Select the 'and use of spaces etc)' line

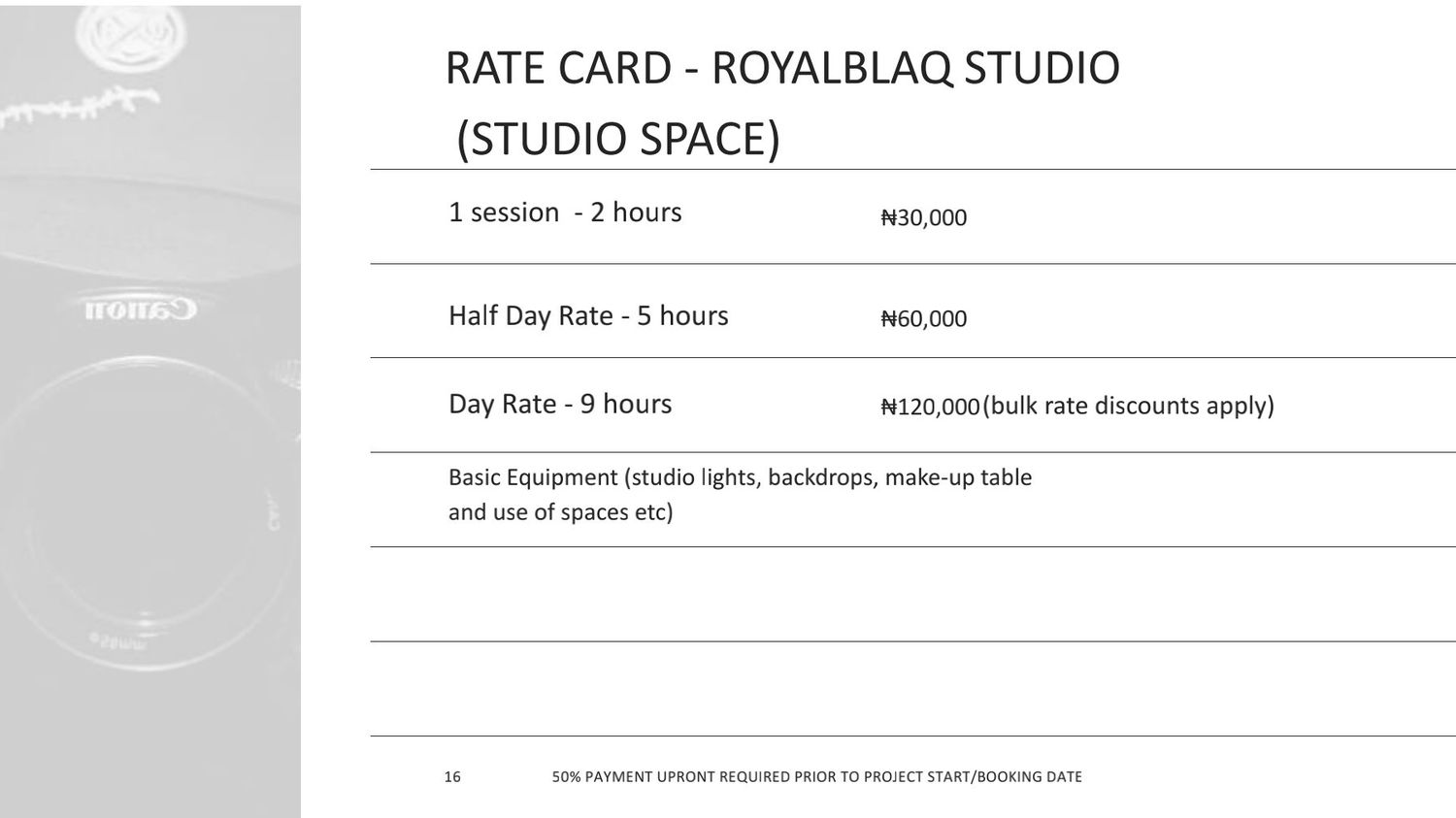click(x=560, y=512)
